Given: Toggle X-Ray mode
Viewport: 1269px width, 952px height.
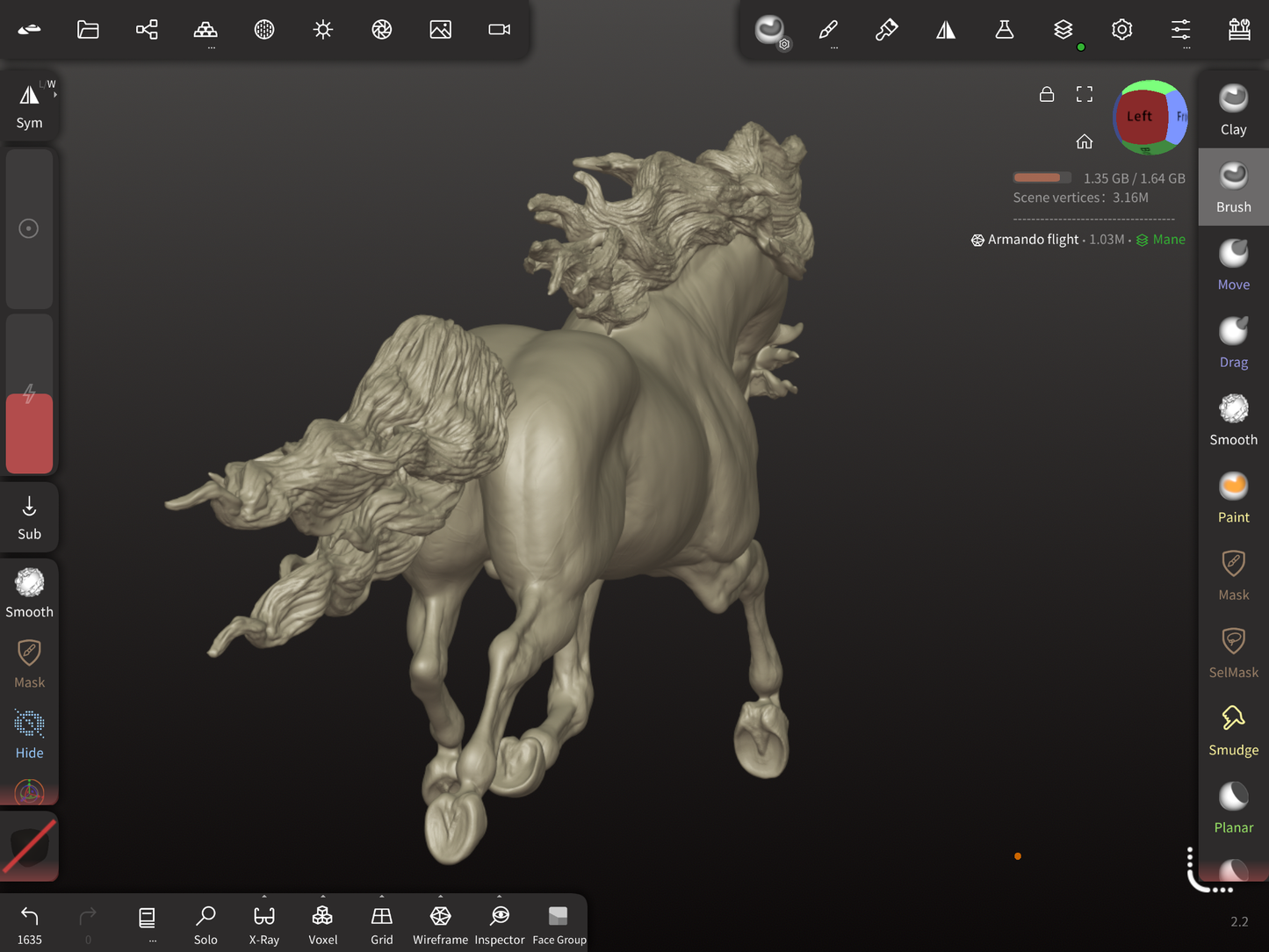Looking at the screenshot, I should [263, 924].
